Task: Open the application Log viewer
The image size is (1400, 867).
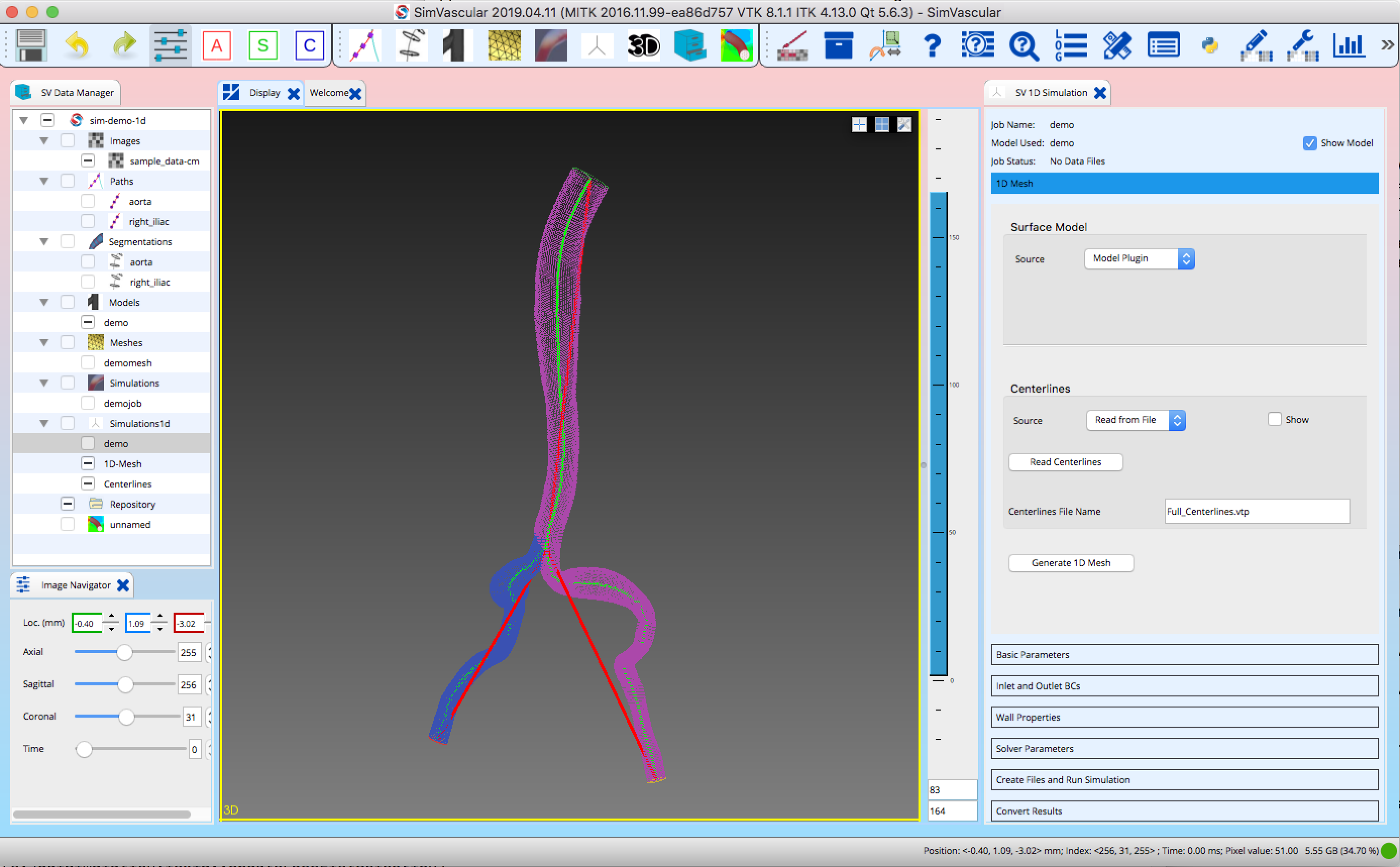Action: point(1071,45)
